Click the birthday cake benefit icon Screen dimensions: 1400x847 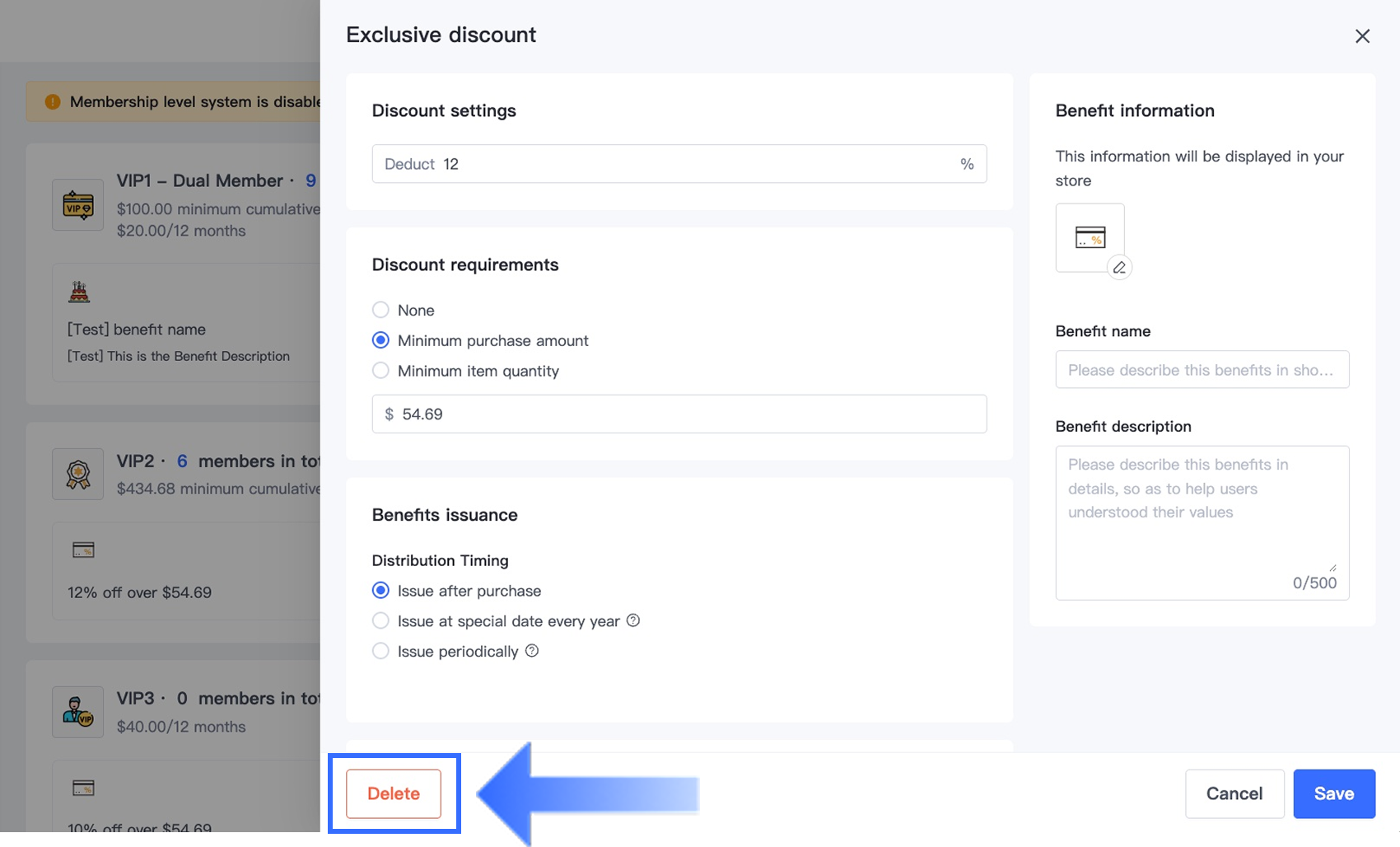click(80, 292)
